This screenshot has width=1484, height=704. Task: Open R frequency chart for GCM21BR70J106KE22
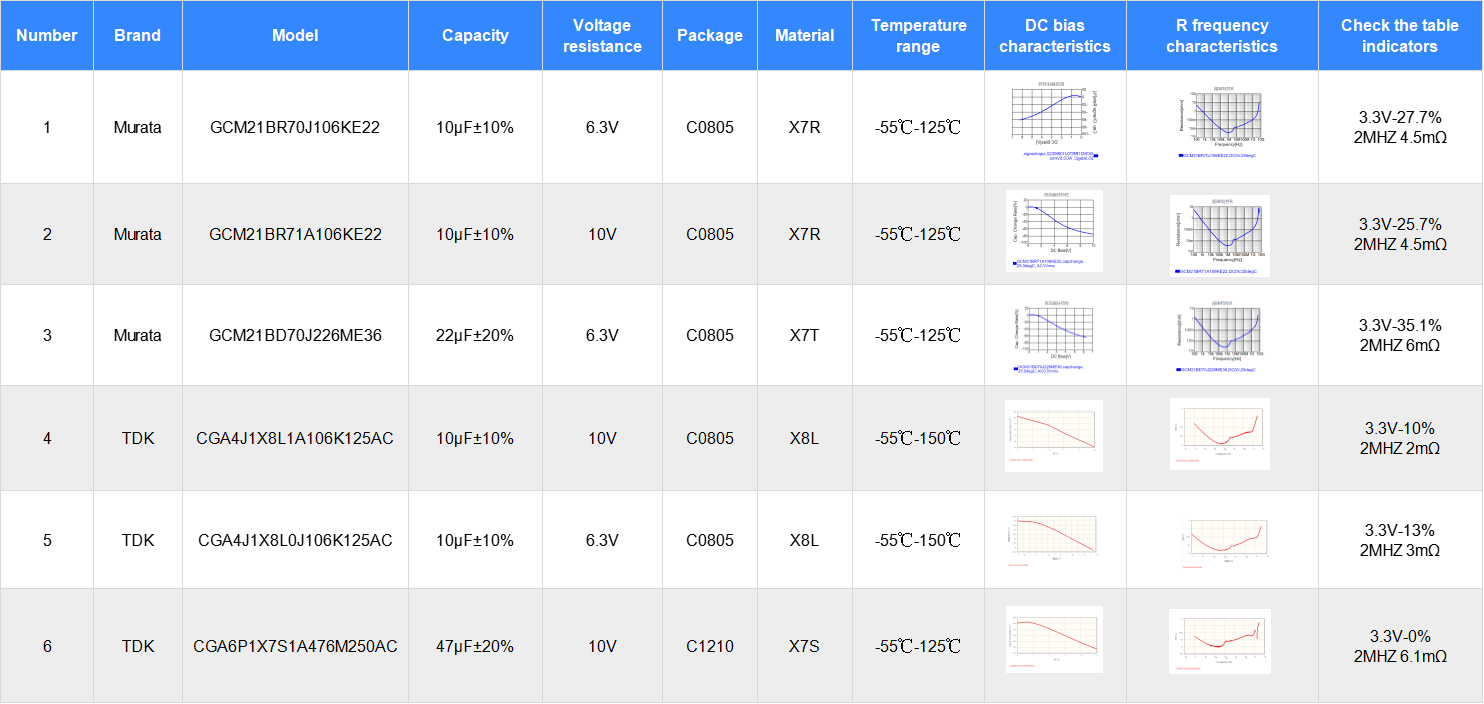[1220, 125]
